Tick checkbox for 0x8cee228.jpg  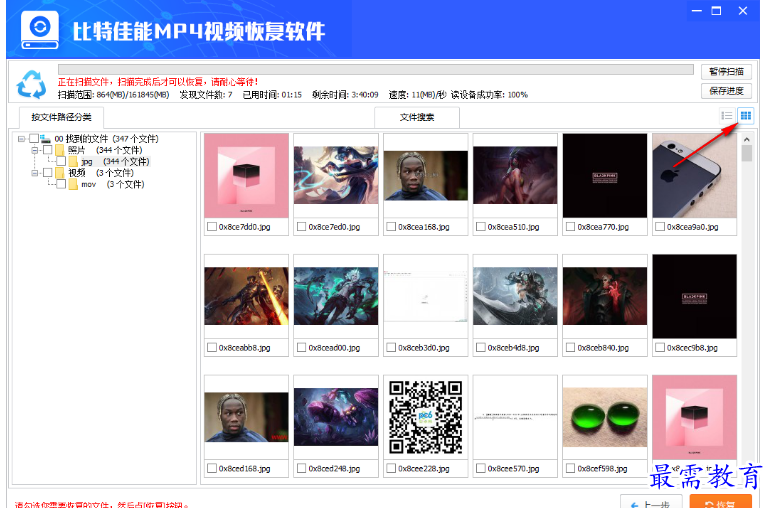tap(391, 468)
